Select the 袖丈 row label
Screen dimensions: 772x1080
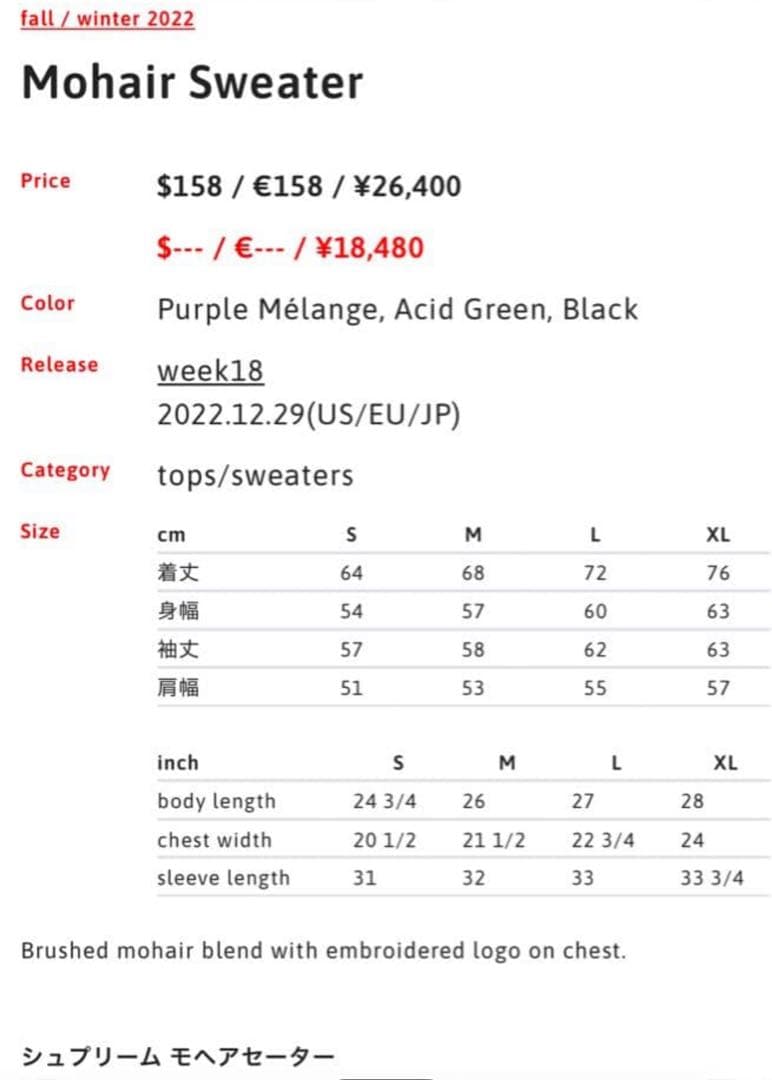click(178, 649)
